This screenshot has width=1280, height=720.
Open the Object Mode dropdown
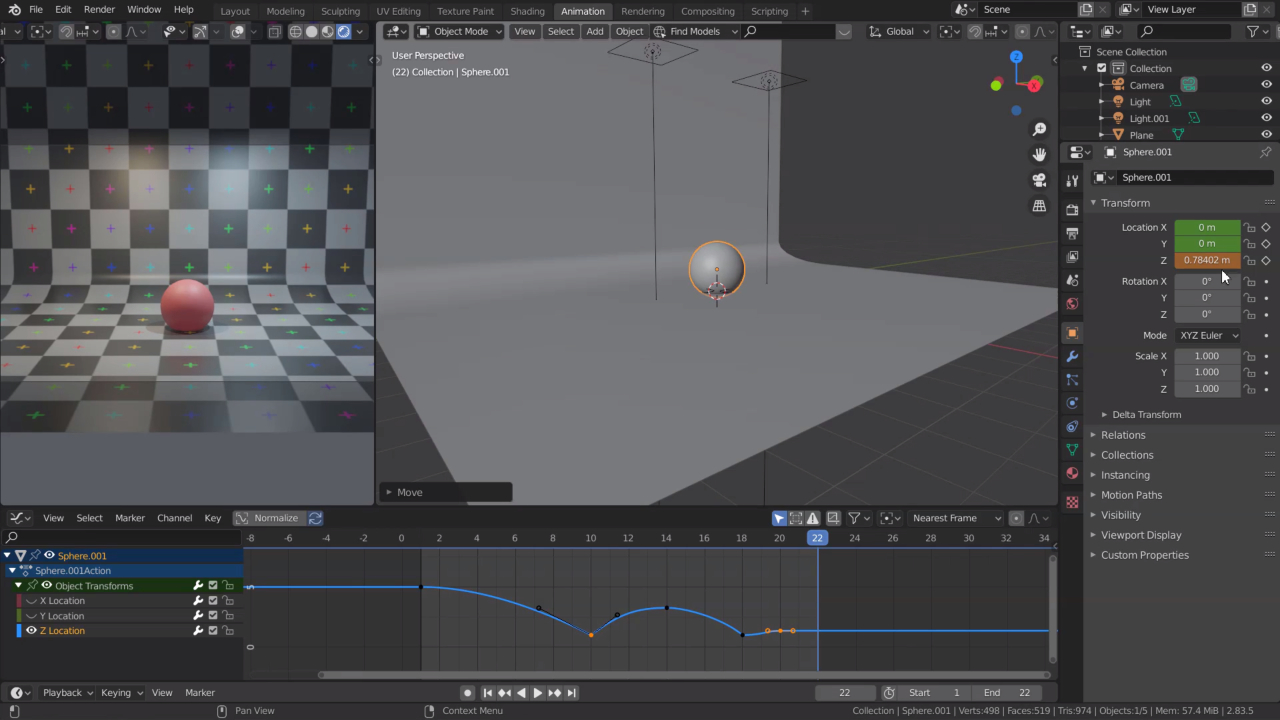(460, 31)
